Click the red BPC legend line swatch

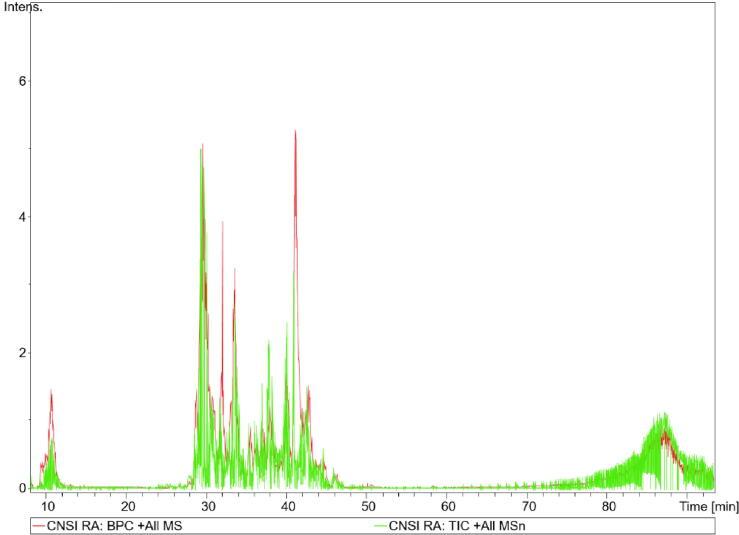[40, 526]
